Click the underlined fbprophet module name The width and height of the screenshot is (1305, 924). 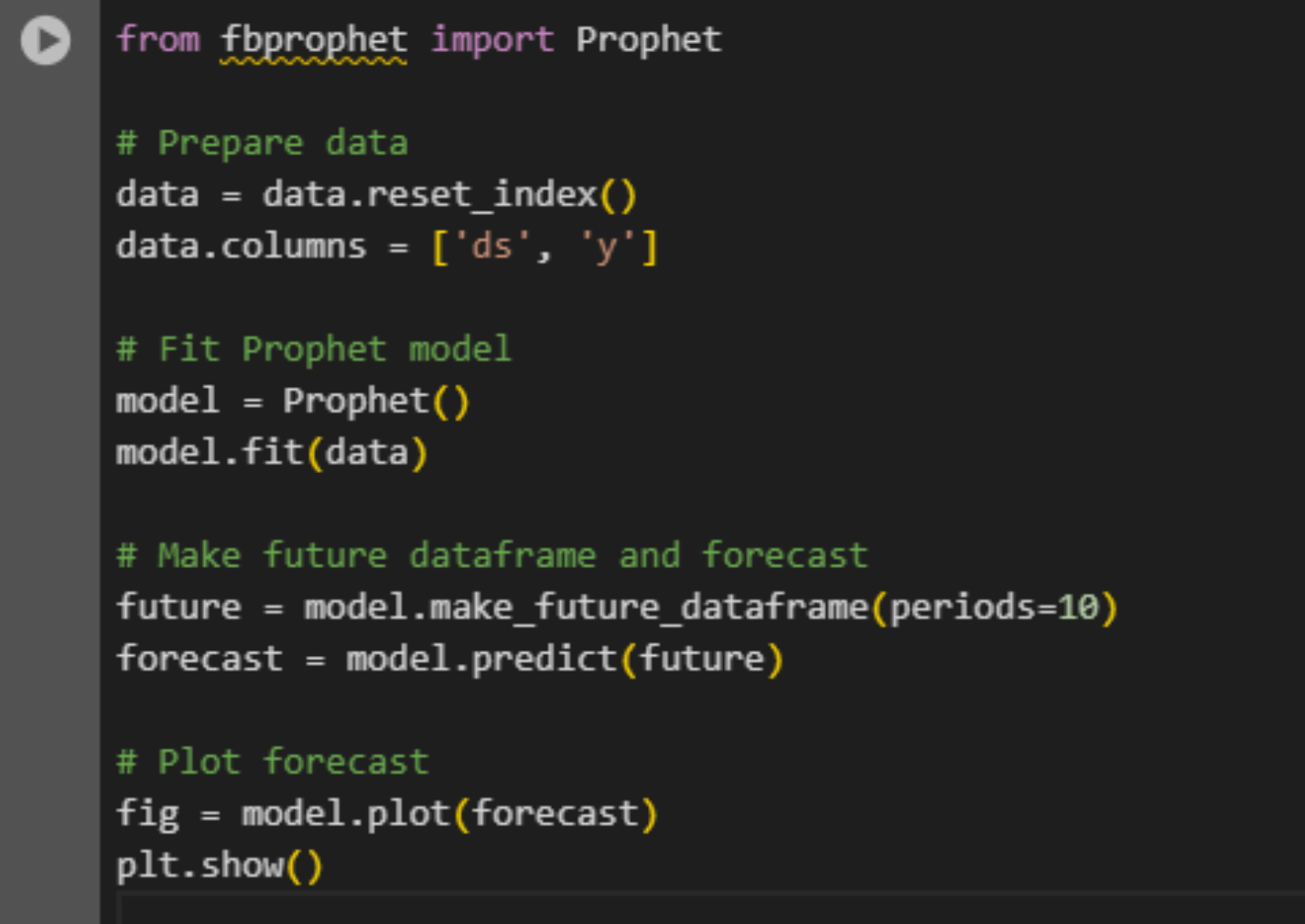pos(314,40)
